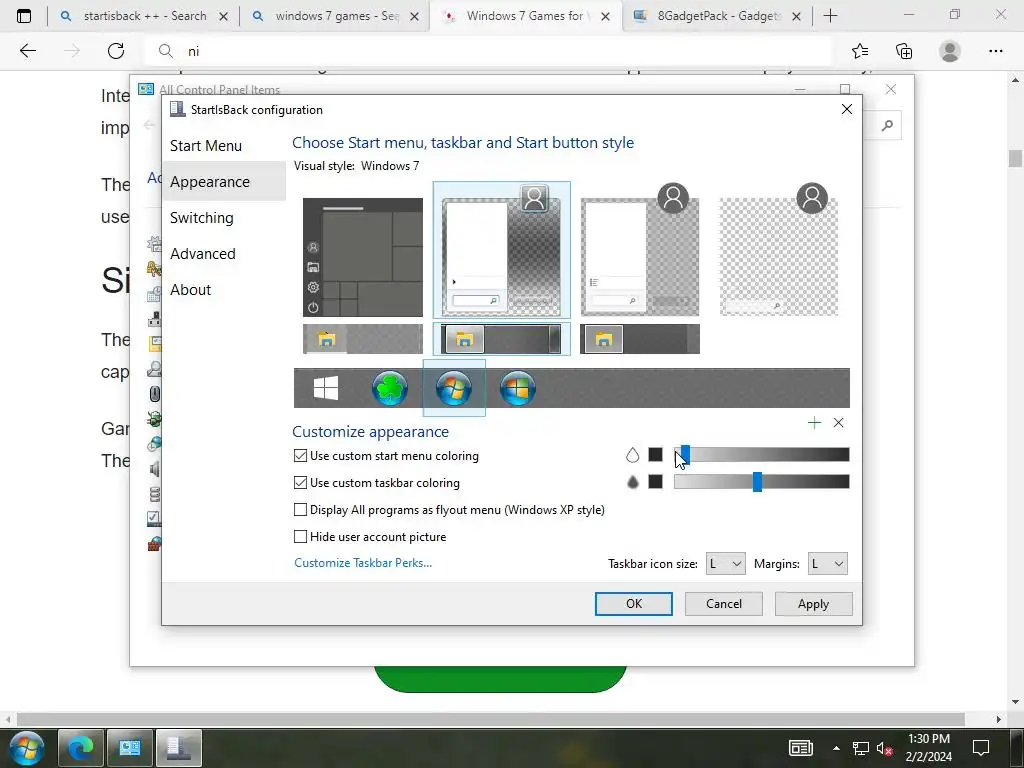Click the taskbar opacity filled droplet icon
Screen dimensions: 1024x768
632,482
